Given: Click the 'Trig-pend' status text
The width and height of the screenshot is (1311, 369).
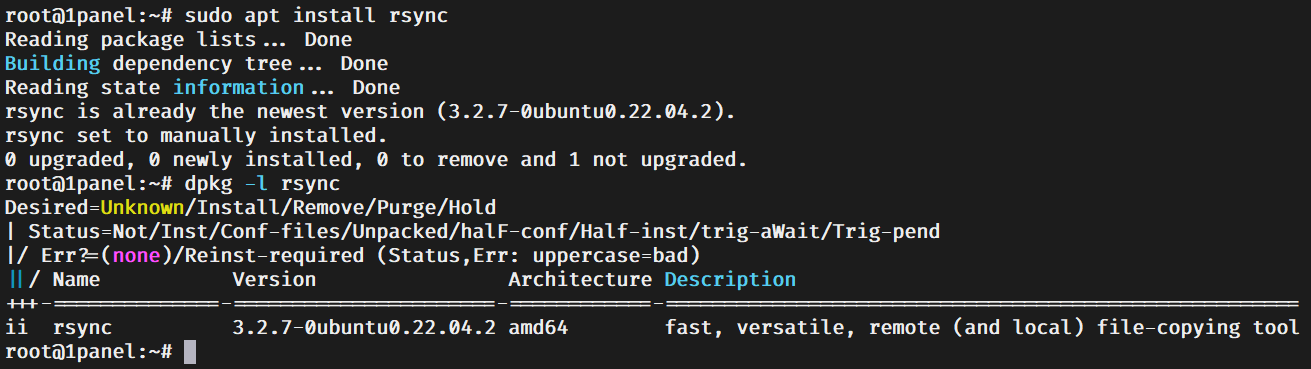Looking at the screenshot, I should coord(886,231).
